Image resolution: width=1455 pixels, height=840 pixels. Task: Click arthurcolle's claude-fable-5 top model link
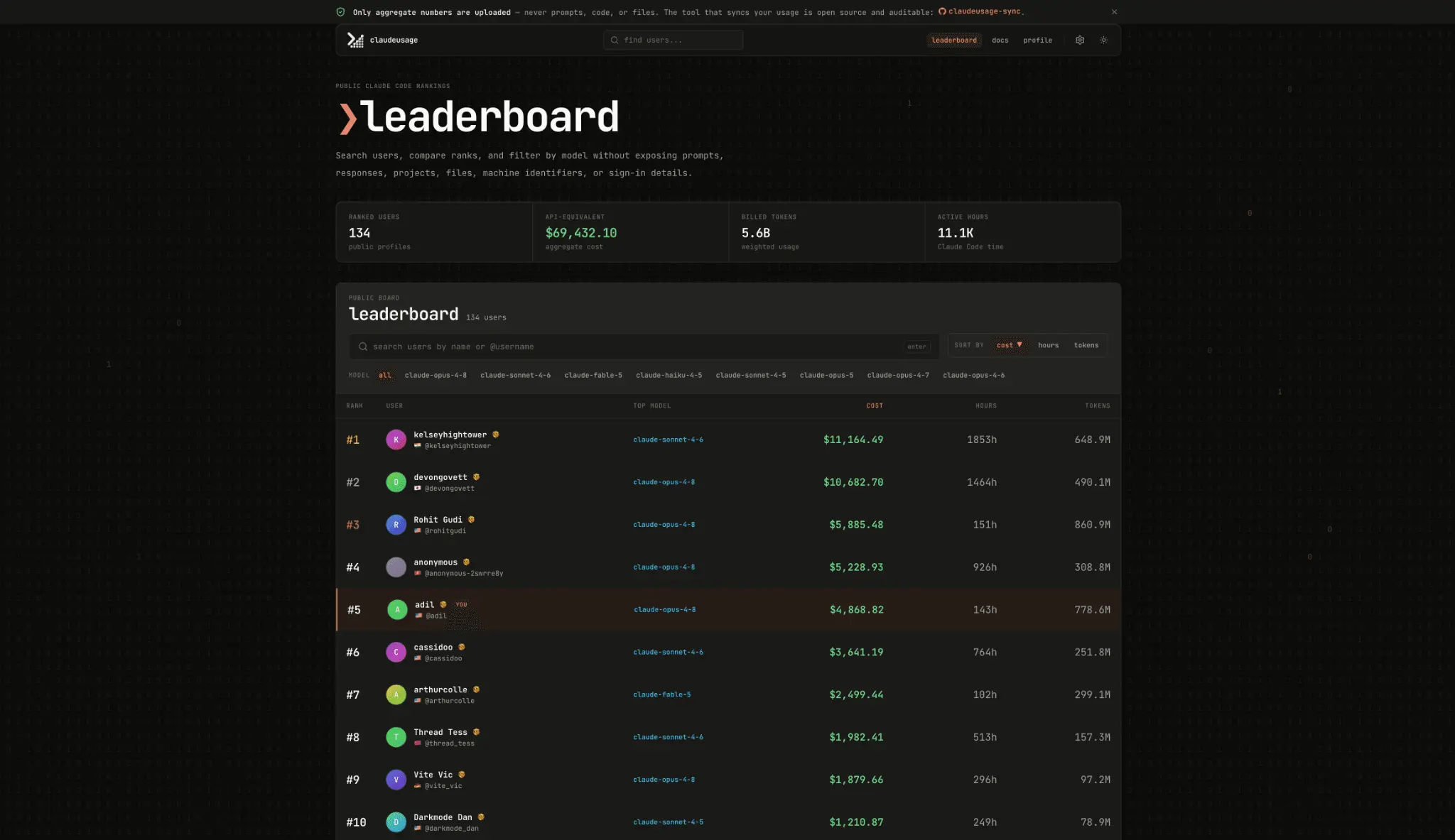point(661,694)
